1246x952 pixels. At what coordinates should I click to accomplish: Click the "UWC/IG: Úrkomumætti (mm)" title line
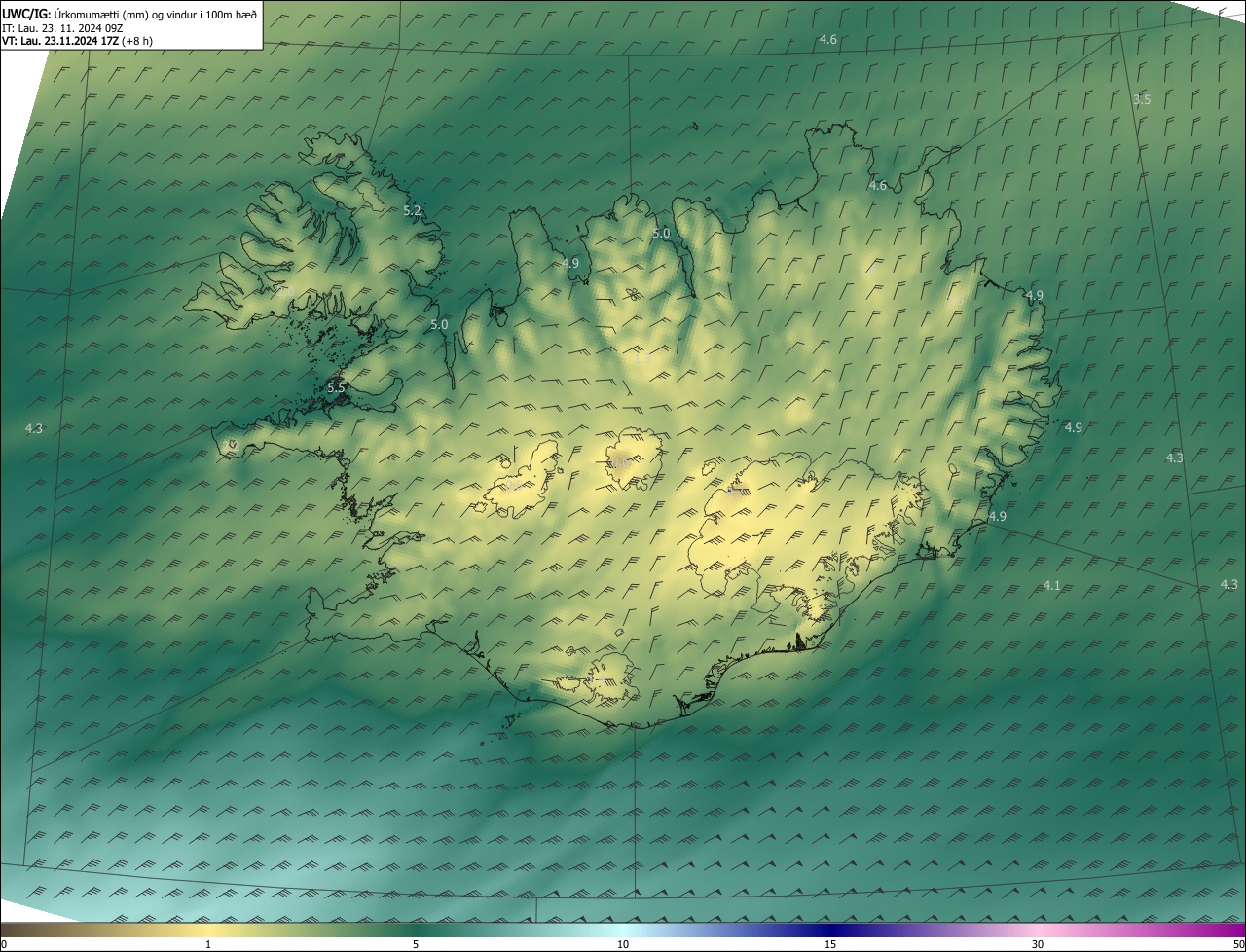(129, 14)
